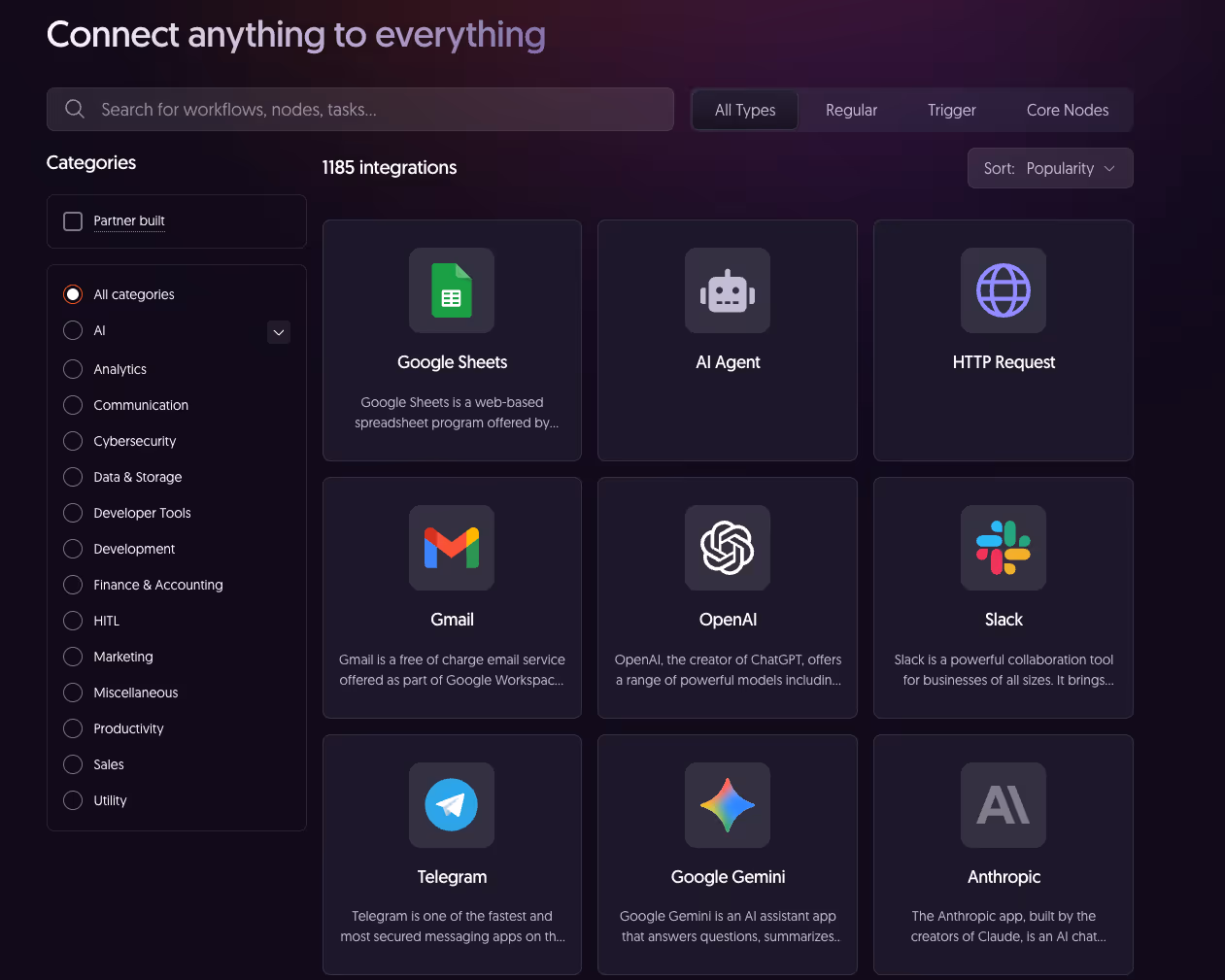Open the Telegram title link
Screen dimensions: 1225x980
pos(452,877)
